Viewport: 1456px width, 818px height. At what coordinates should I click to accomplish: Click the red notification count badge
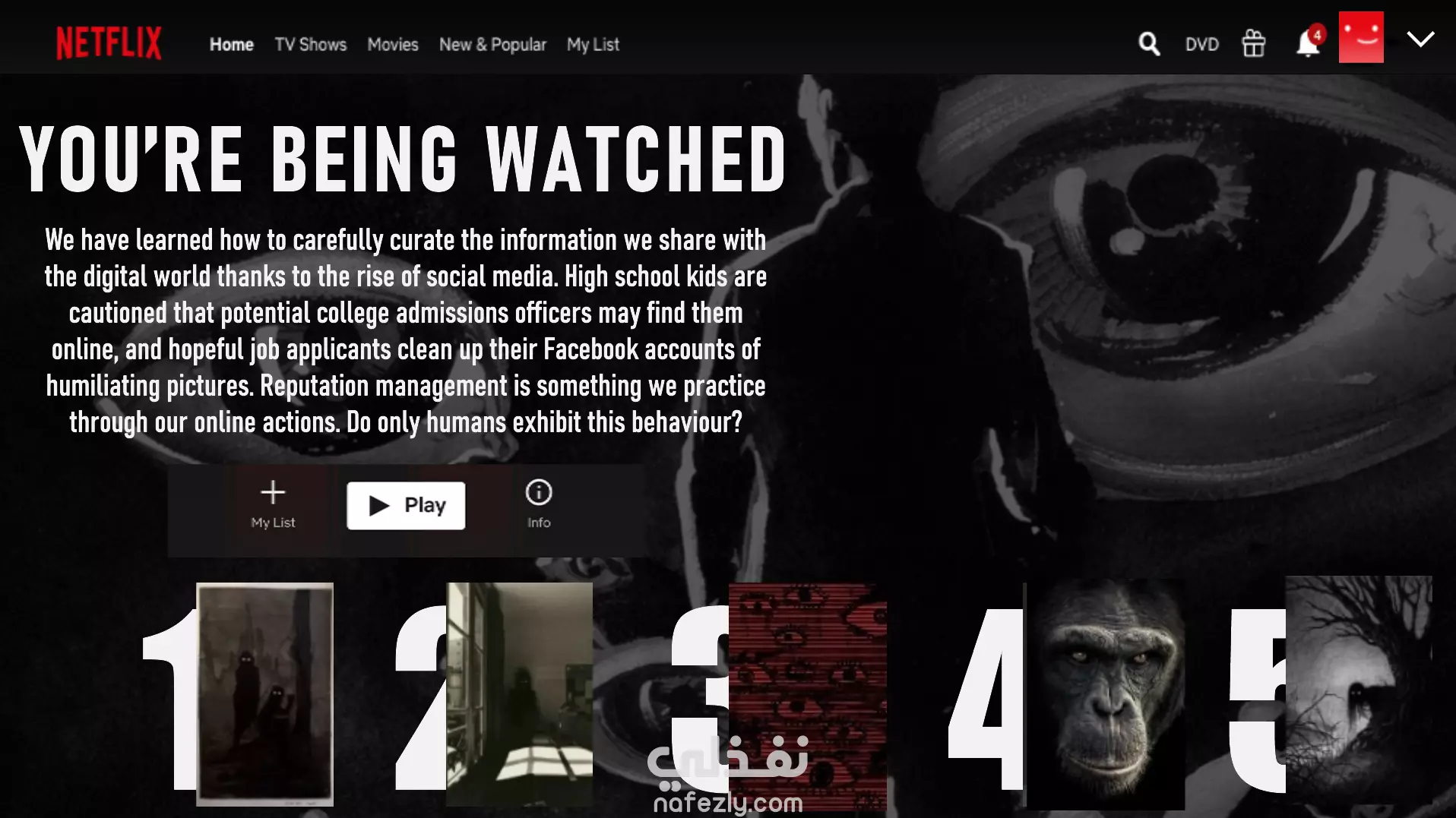[1318, 34]
